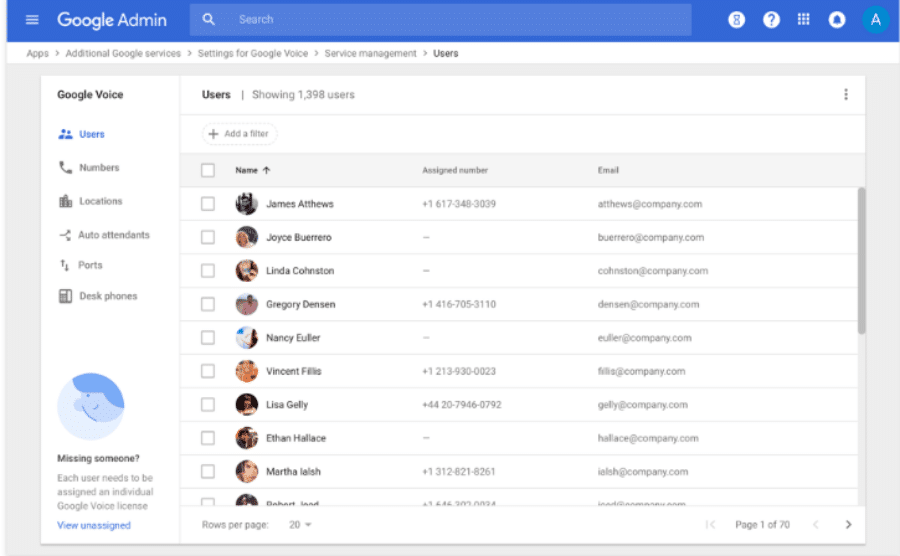This screenshot has width=900, height=556.
Task: Click email densen@company.com
Action: [648, 304]
